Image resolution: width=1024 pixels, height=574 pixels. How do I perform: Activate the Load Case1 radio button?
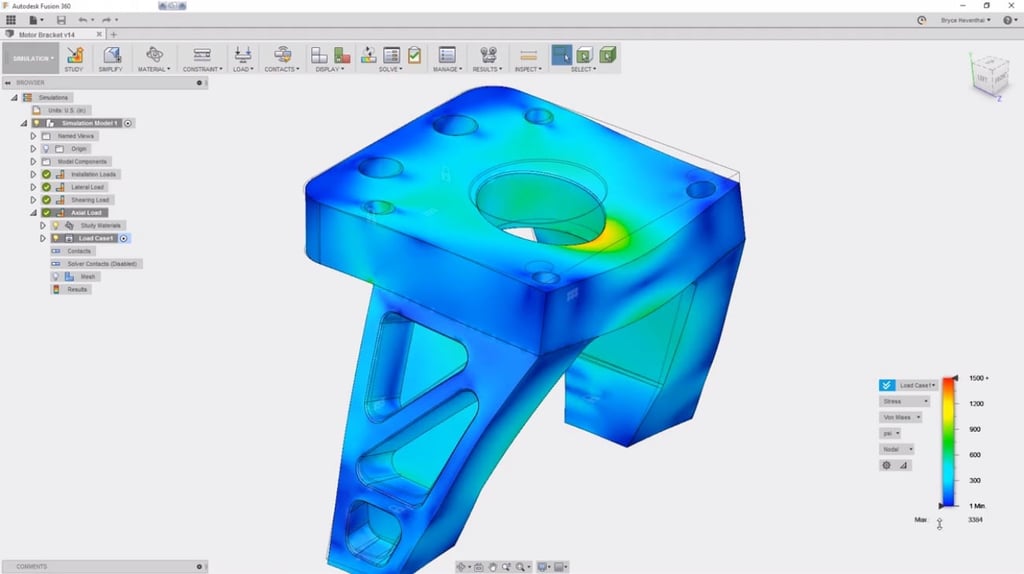pos(124,238)
